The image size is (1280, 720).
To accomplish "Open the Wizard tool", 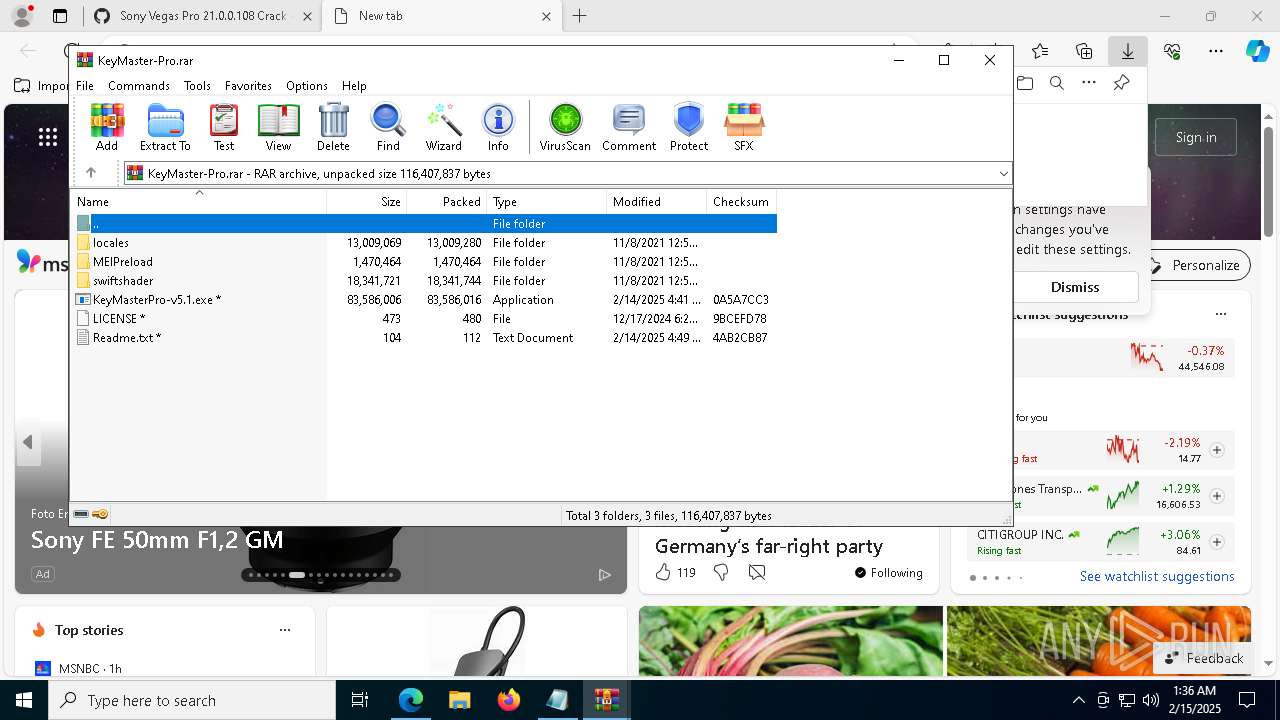I will coord(443,127).
